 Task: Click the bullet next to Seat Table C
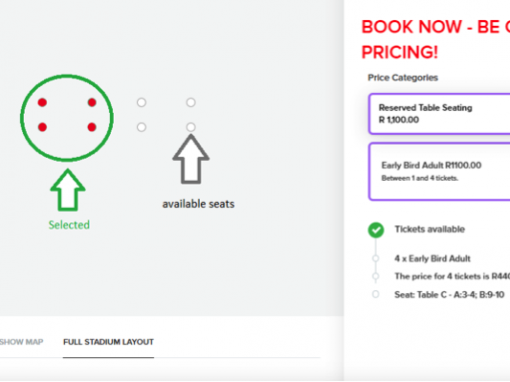coord(376,294)
